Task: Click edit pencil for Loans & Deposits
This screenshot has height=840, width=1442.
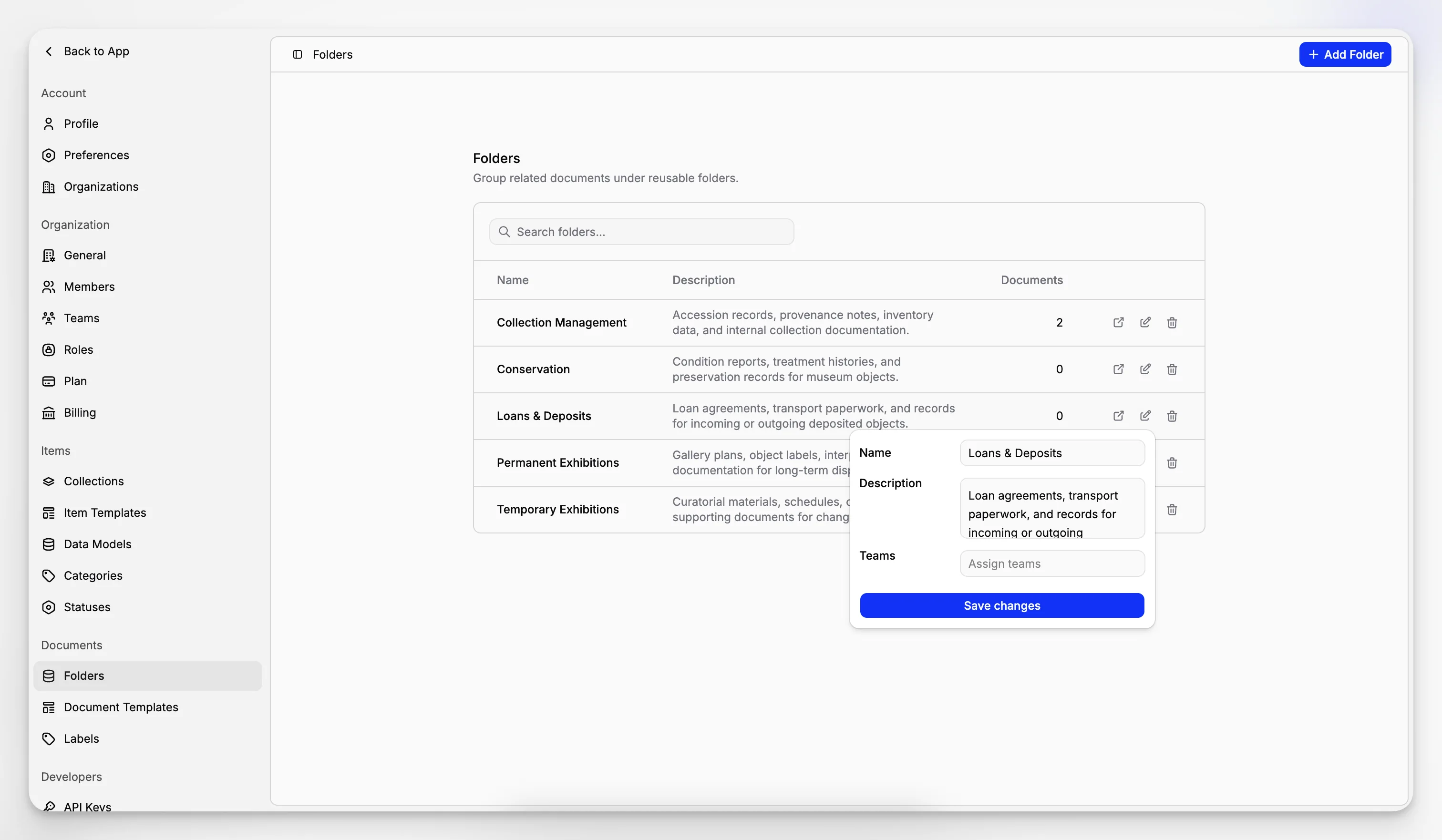Action: [x=1145, y=416]
